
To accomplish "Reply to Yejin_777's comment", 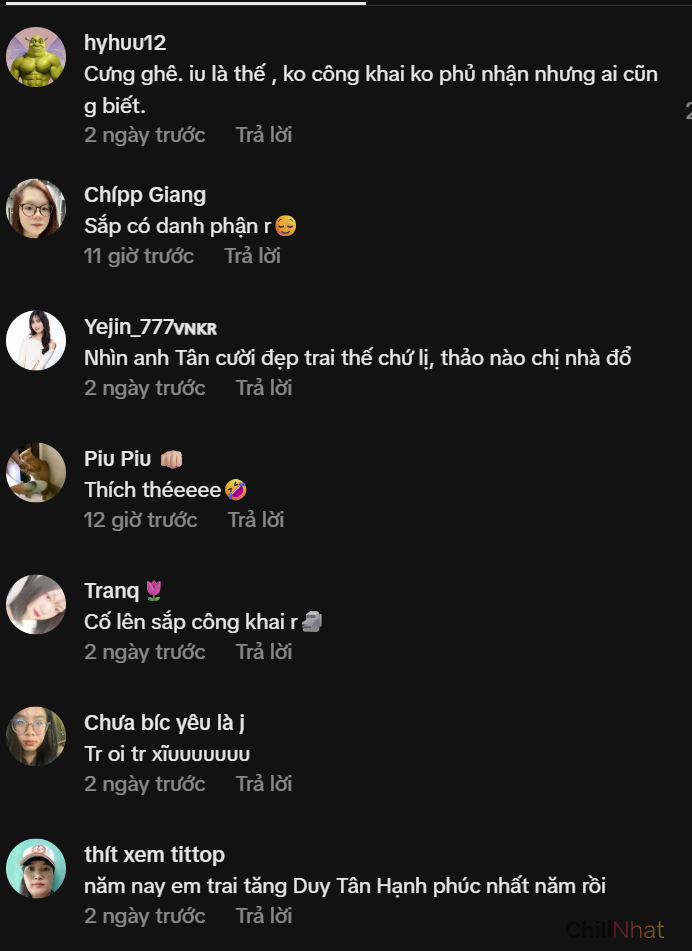I will (x=264, y=388).
